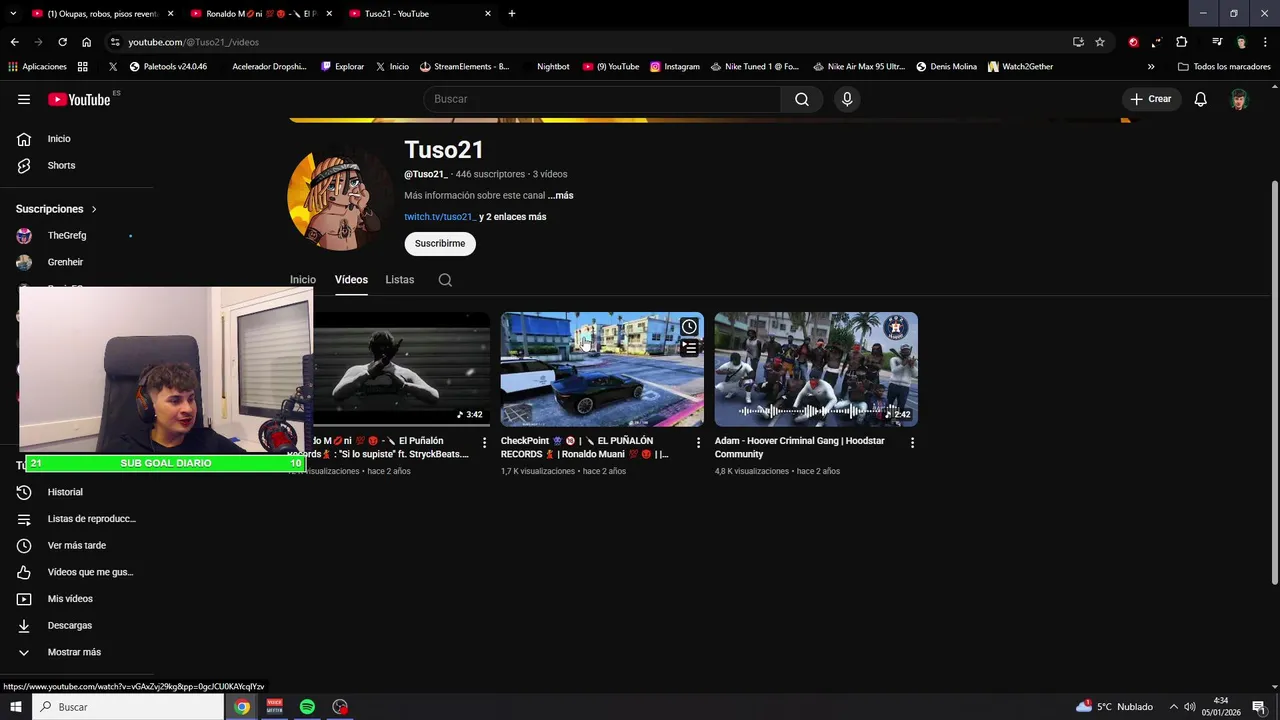Select the Vídeos channel tab

[351, 280]
